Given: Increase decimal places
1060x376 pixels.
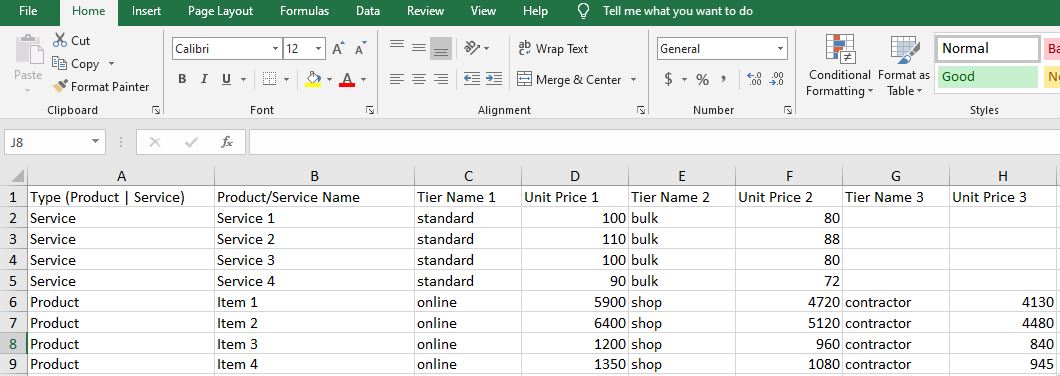Looking at the screenshot, I should 754,79.
